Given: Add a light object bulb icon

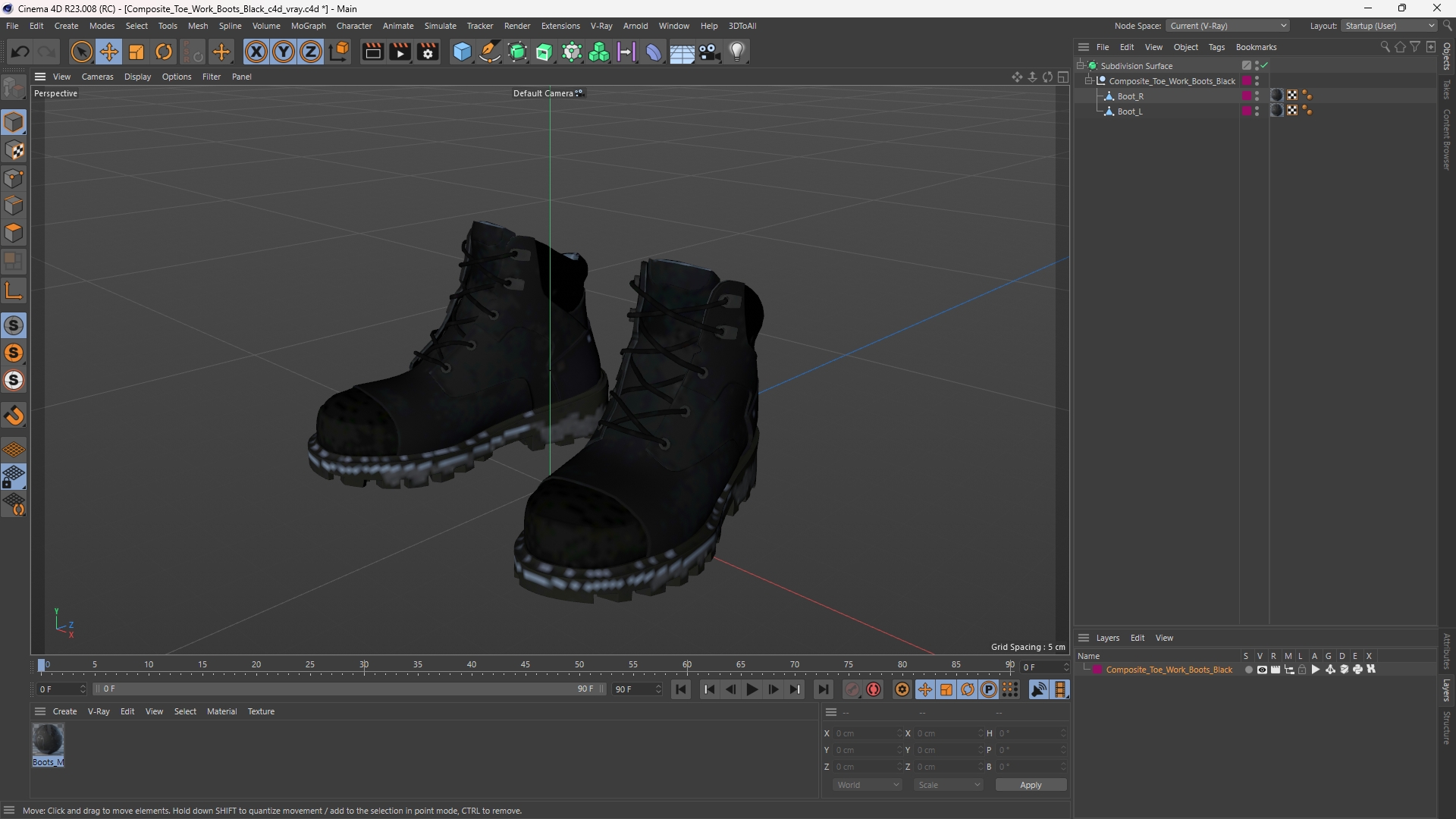Looking at the screenshot, I should tap(737, 52).
